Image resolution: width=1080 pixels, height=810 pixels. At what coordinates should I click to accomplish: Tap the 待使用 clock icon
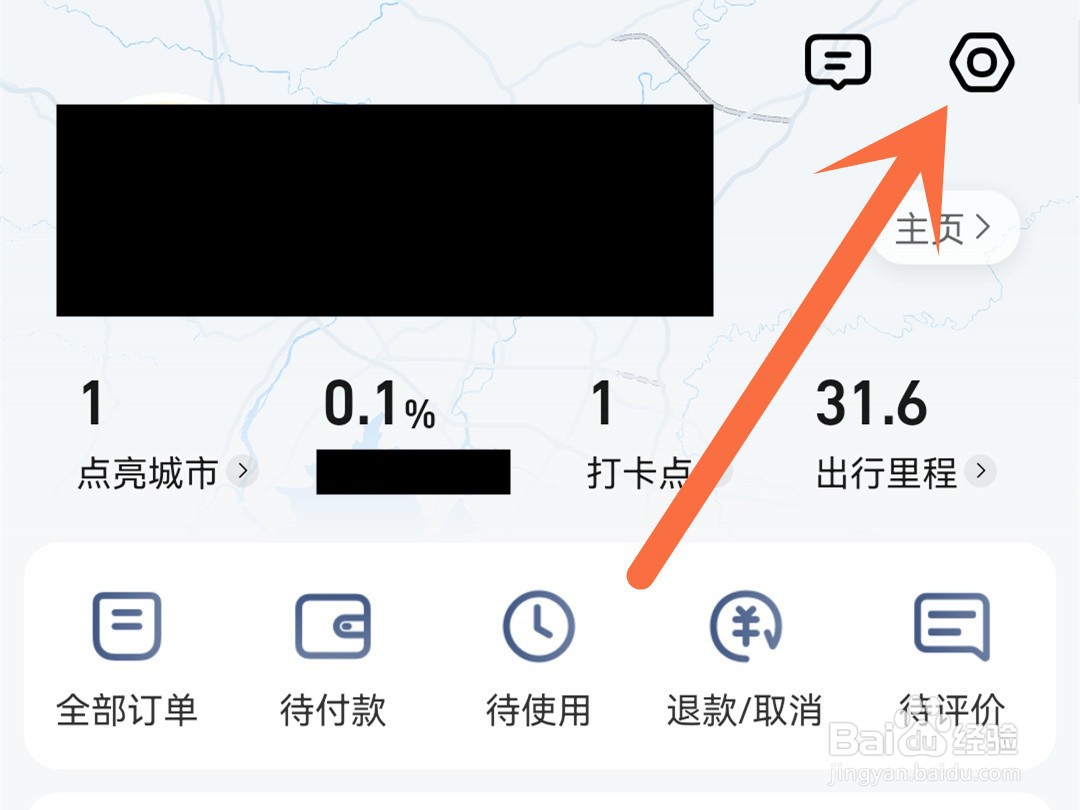tap(539, 626)
